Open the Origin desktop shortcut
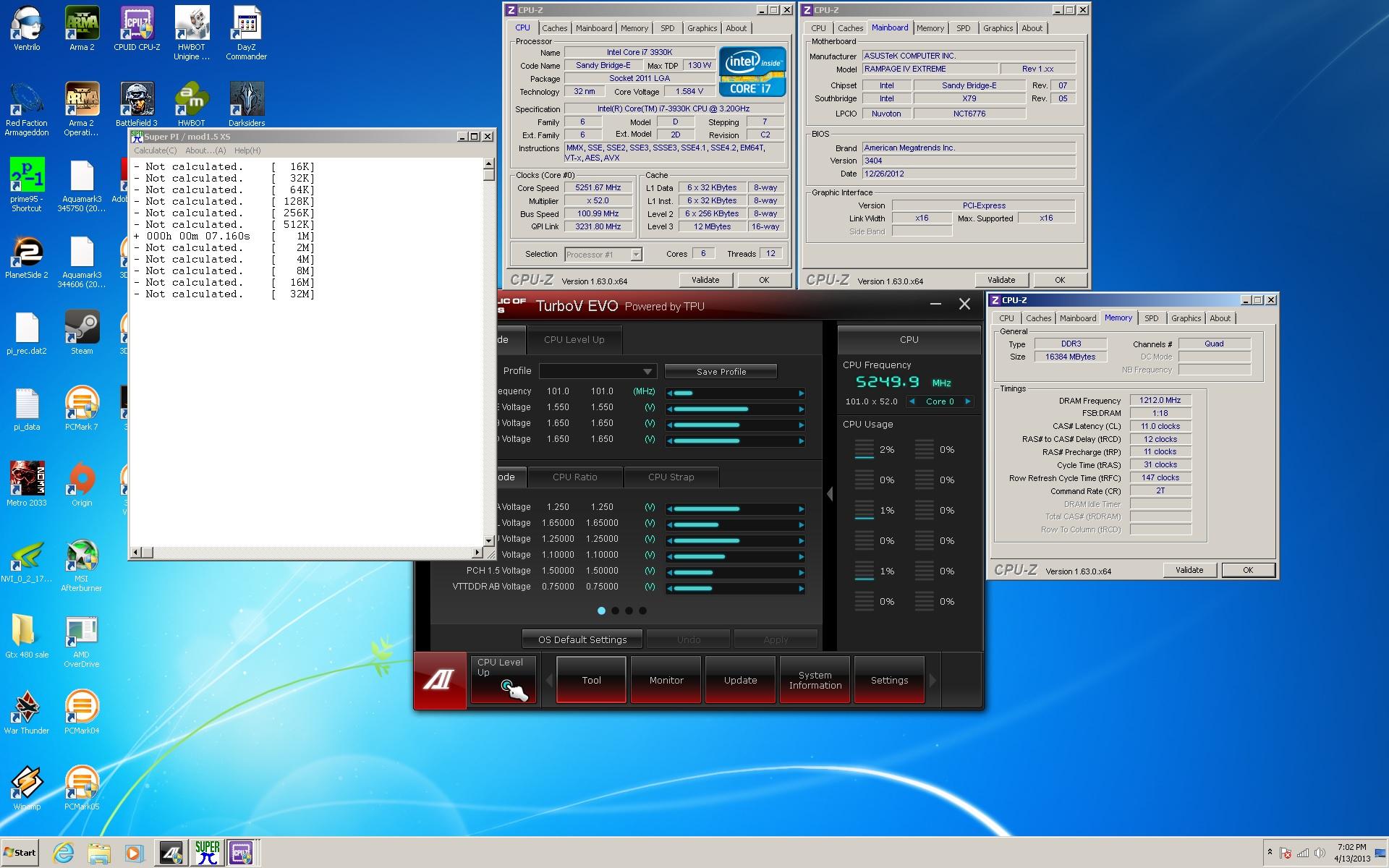1389x868 pixels. point(82,485)
